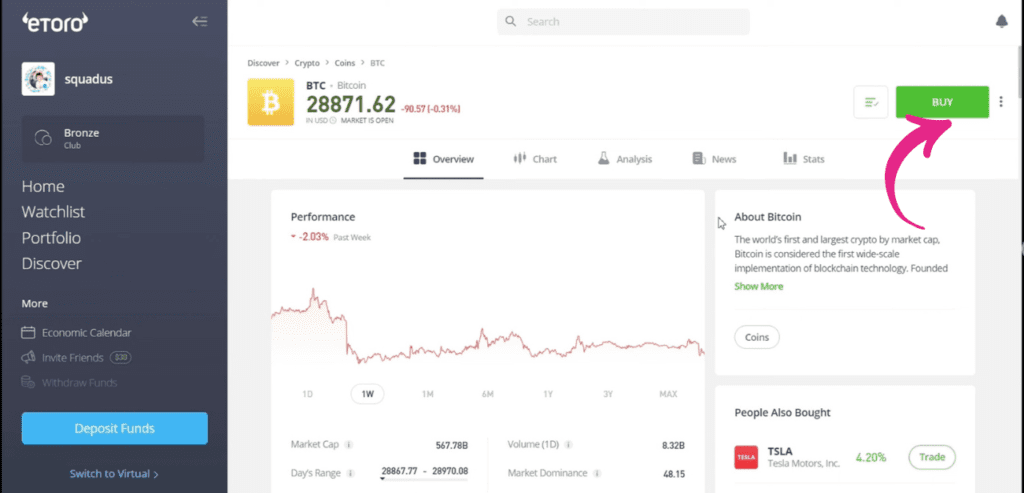The image size is (1024, 493).
Task: Click the Crypto breadcrumb
Action: pyautogui.click(x=307, y=63)
